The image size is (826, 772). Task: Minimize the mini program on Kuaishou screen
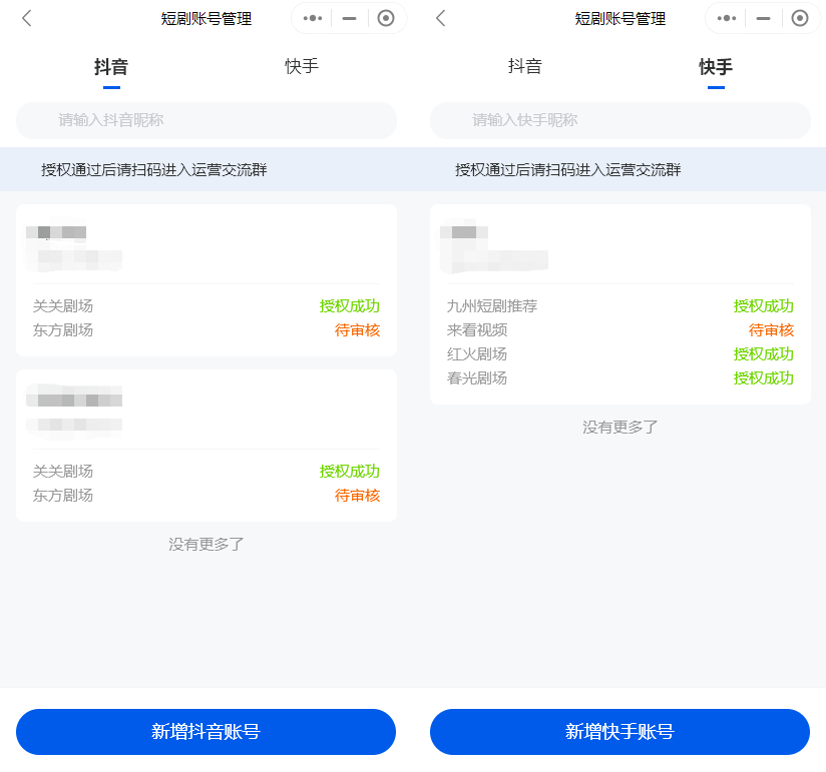click(763, 18)
